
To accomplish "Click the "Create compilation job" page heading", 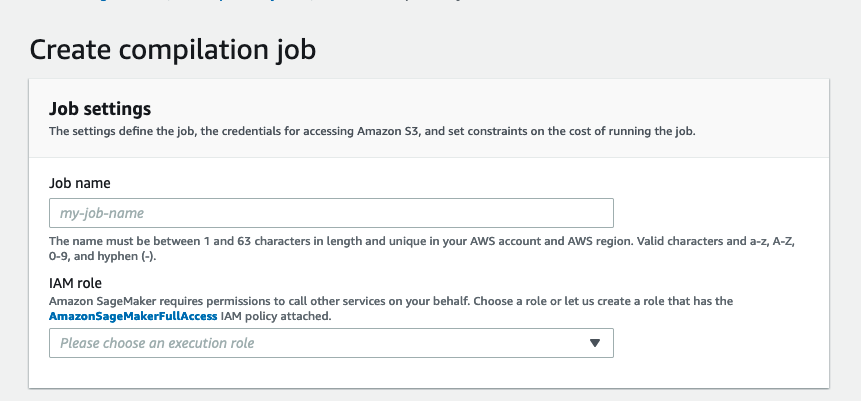I will (x=173, y=49).
